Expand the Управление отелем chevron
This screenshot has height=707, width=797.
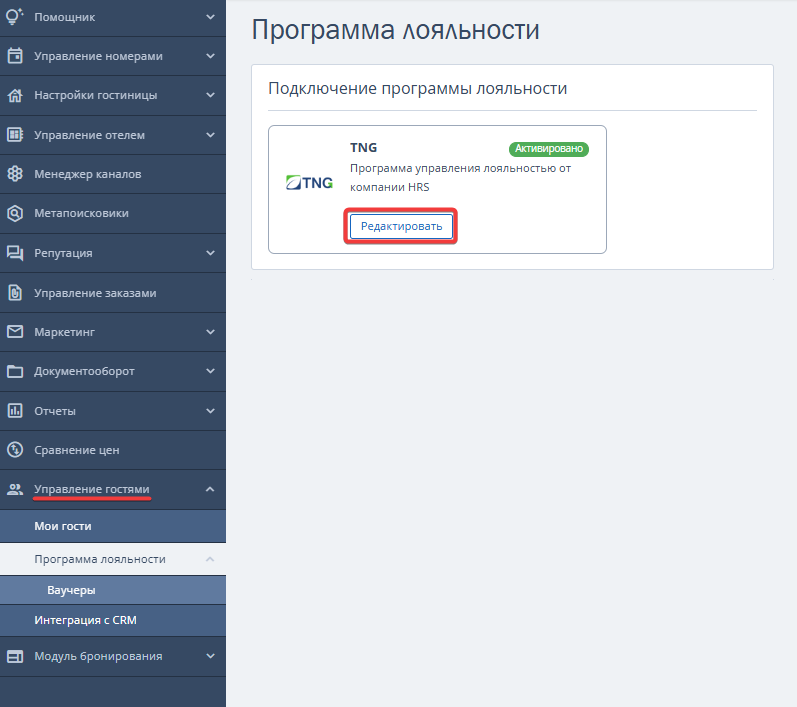210,135
